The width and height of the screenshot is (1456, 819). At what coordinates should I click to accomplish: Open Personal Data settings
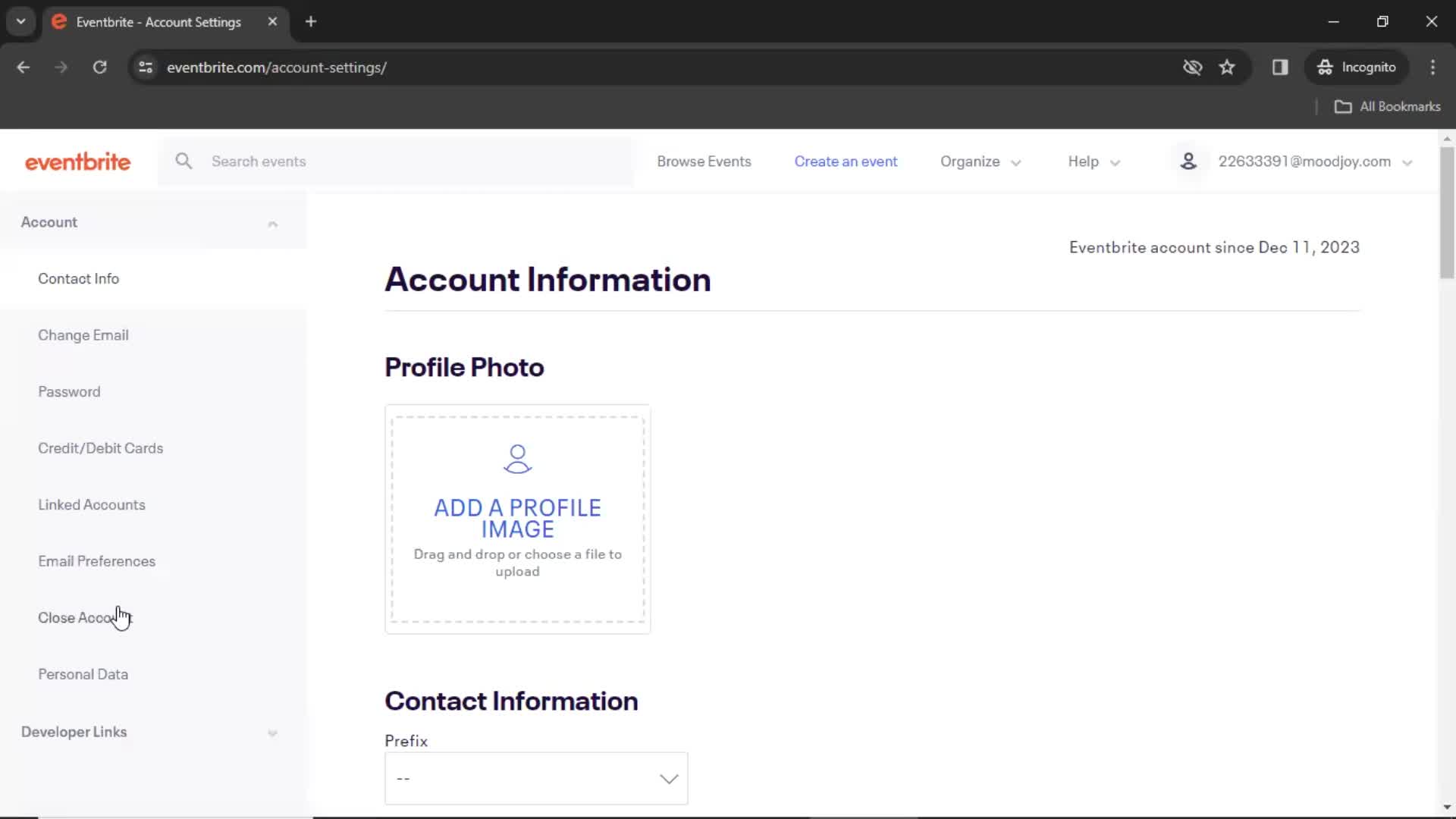tap(83, 674)
